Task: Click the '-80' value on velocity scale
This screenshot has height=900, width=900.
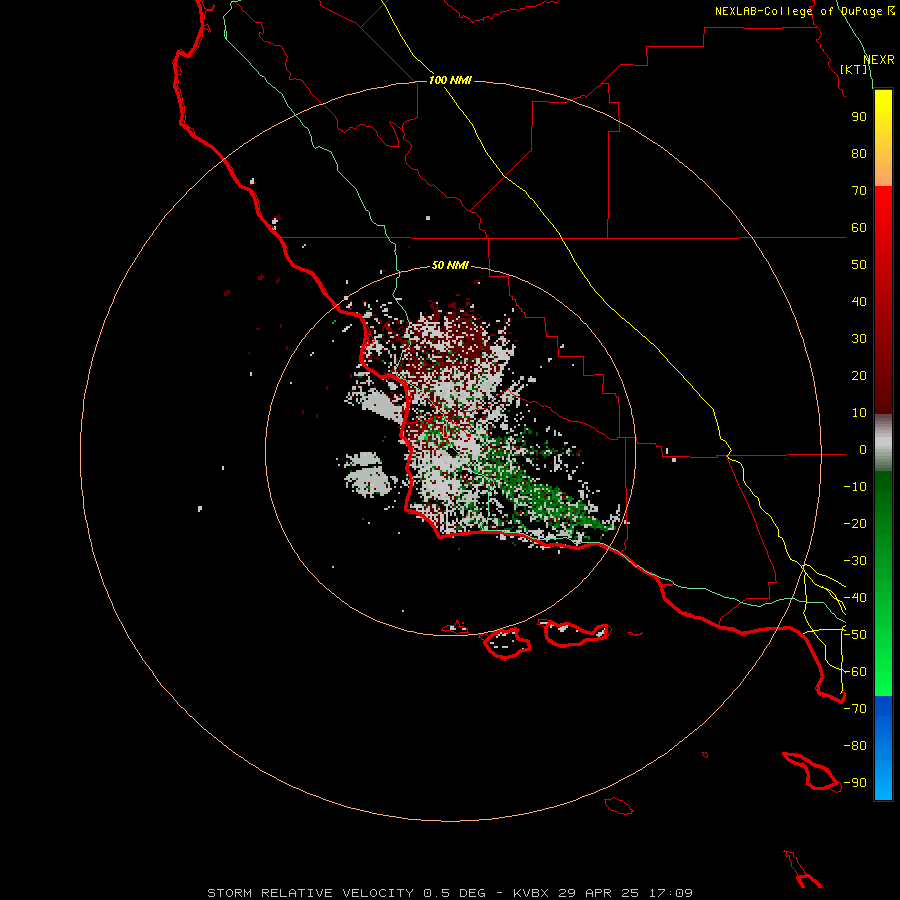Action: [855, 746]
